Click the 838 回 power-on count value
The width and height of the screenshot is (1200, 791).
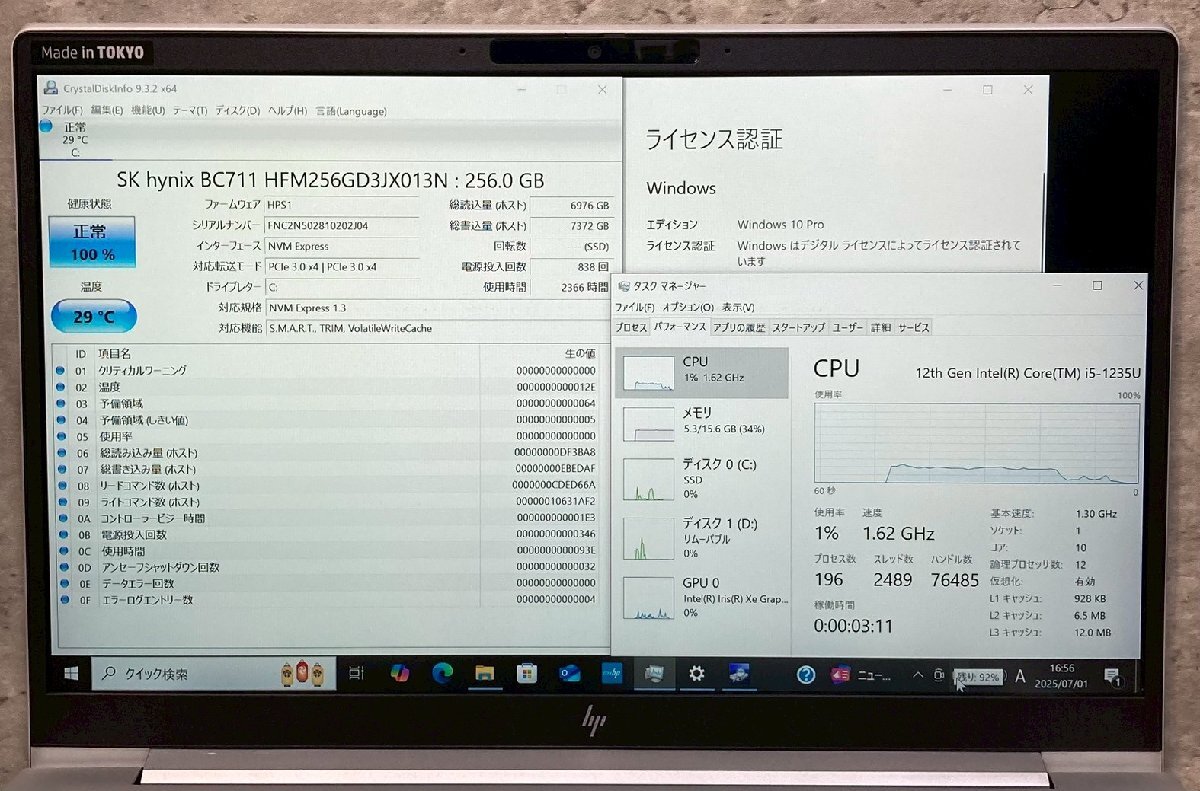[570, 267]
